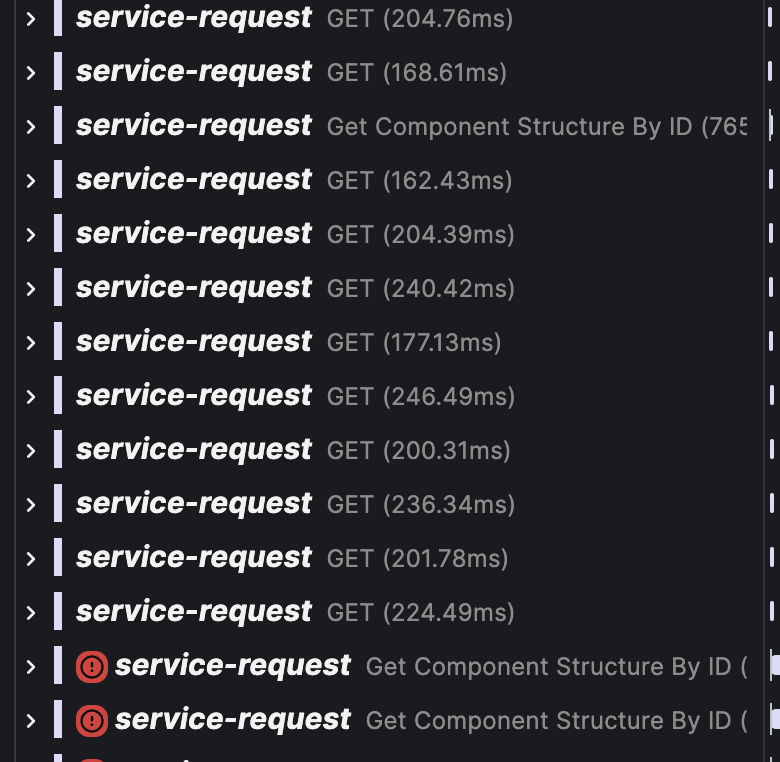Expand the last errored Get Component Structure span
Screen dimensions: 780x762
(x=31, y=721)
